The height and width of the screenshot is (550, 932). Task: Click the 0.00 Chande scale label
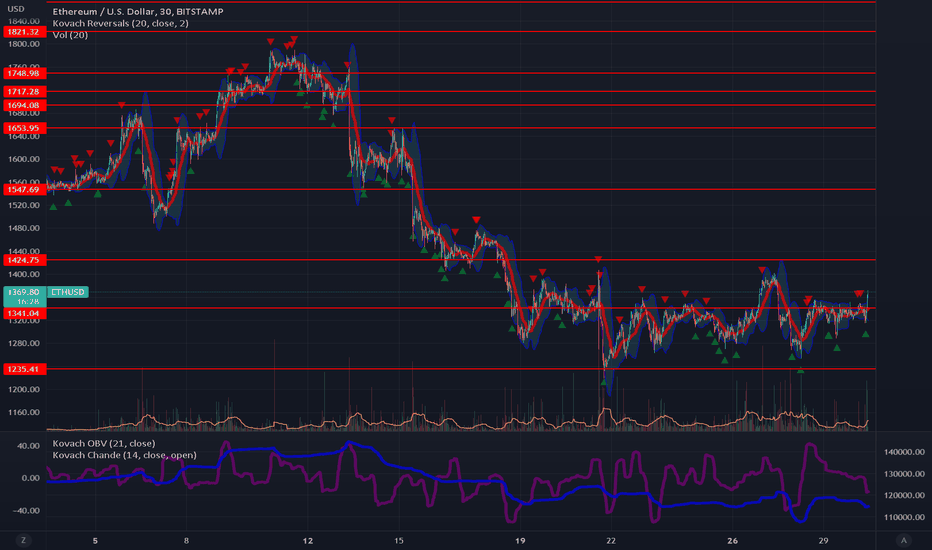(x=30, y=478)
